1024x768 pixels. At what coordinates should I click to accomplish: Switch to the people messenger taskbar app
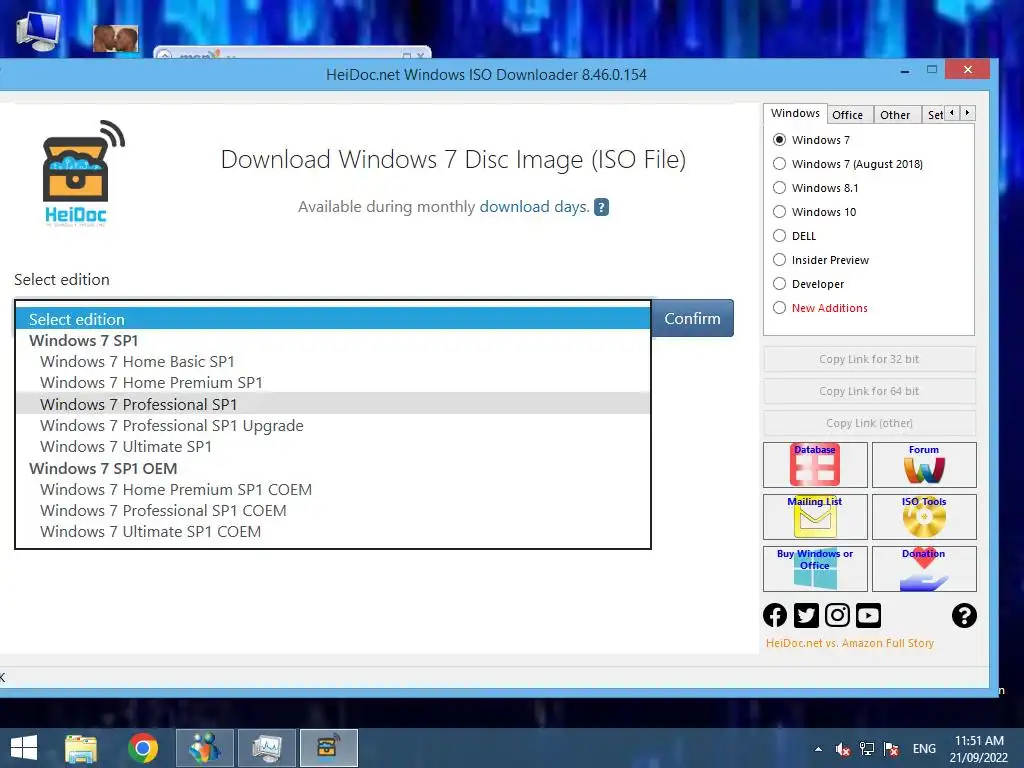click(x=205, y=748)
